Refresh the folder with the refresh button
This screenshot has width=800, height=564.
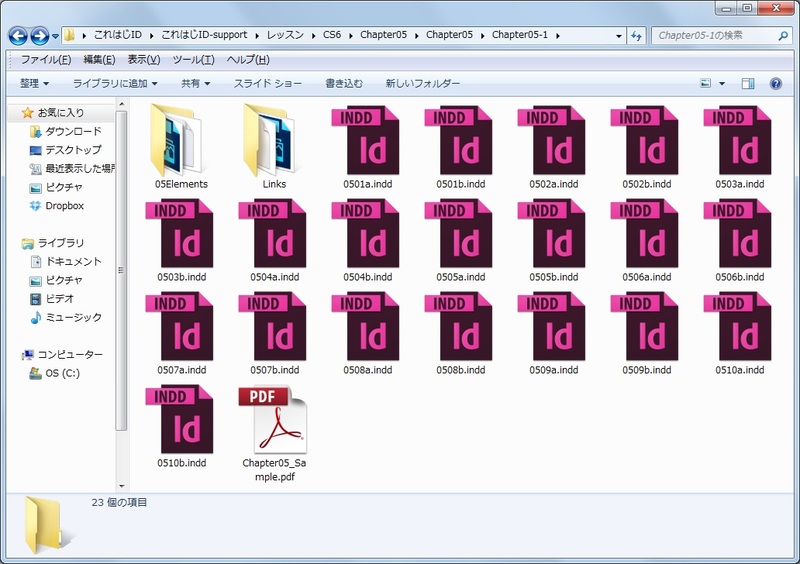pyautogui.click(x=636, y=36)
